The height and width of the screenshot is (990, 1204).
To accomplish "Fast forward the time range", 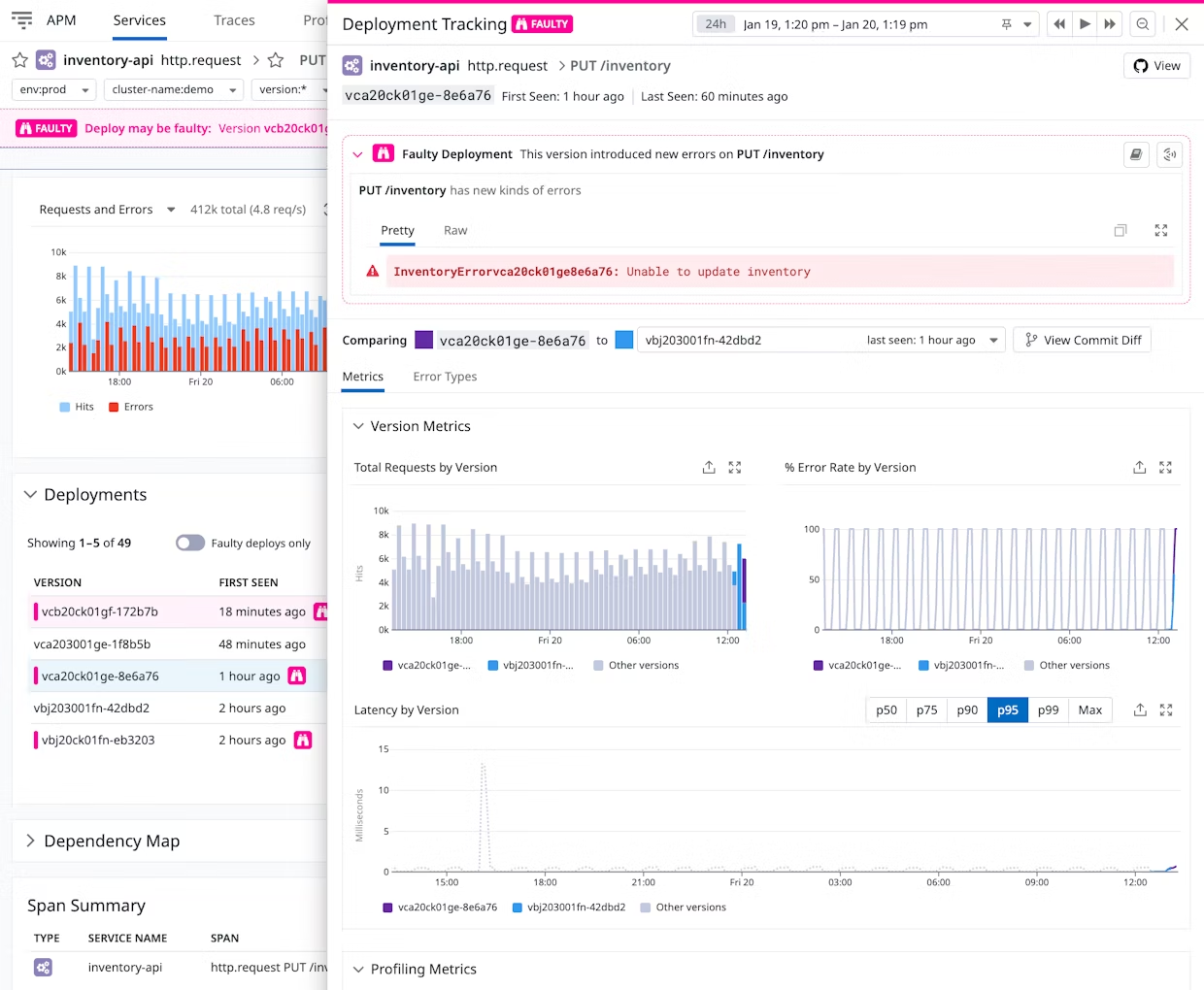I will point(1110,24).
